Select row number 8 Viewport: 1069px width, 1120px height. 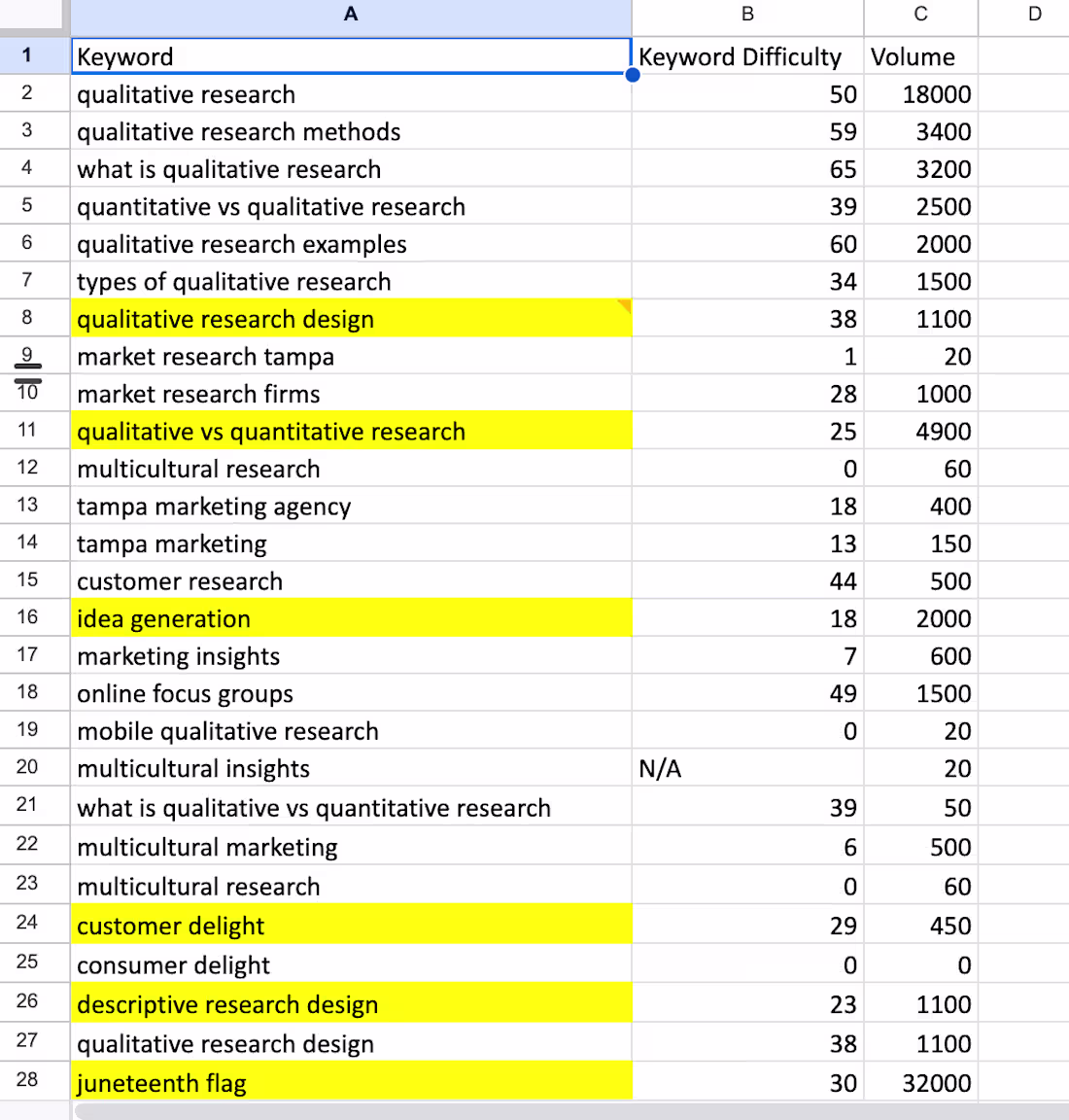pyautogui.click(x=26, y=318)
